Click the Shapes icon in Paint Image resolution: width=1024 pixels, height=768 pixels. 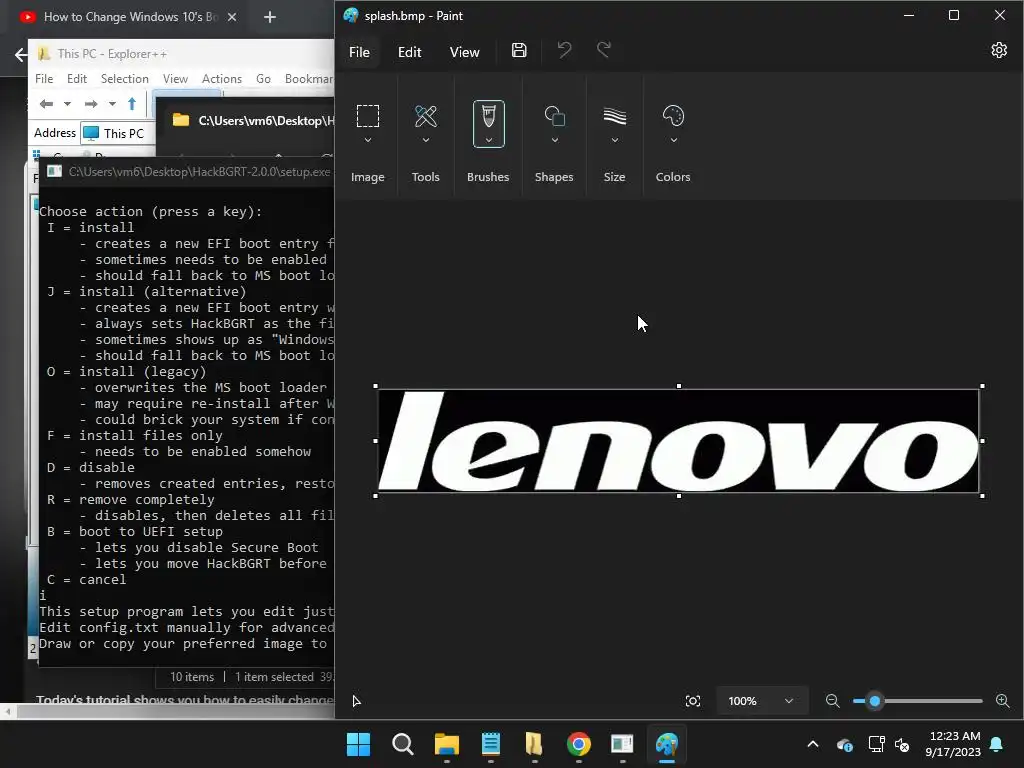pyautogui.click(x=554, y=116)
